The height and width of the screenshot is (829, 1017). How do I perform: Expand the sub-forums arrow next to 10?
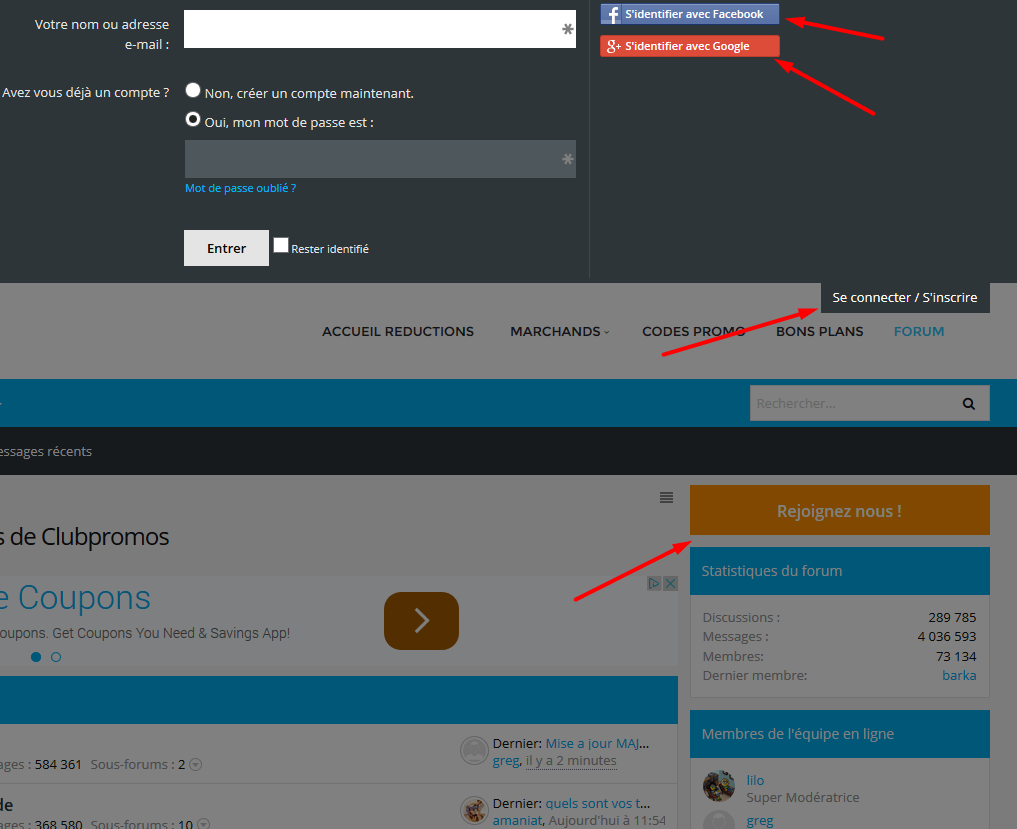pyautogui.click(x=203, y=824)
